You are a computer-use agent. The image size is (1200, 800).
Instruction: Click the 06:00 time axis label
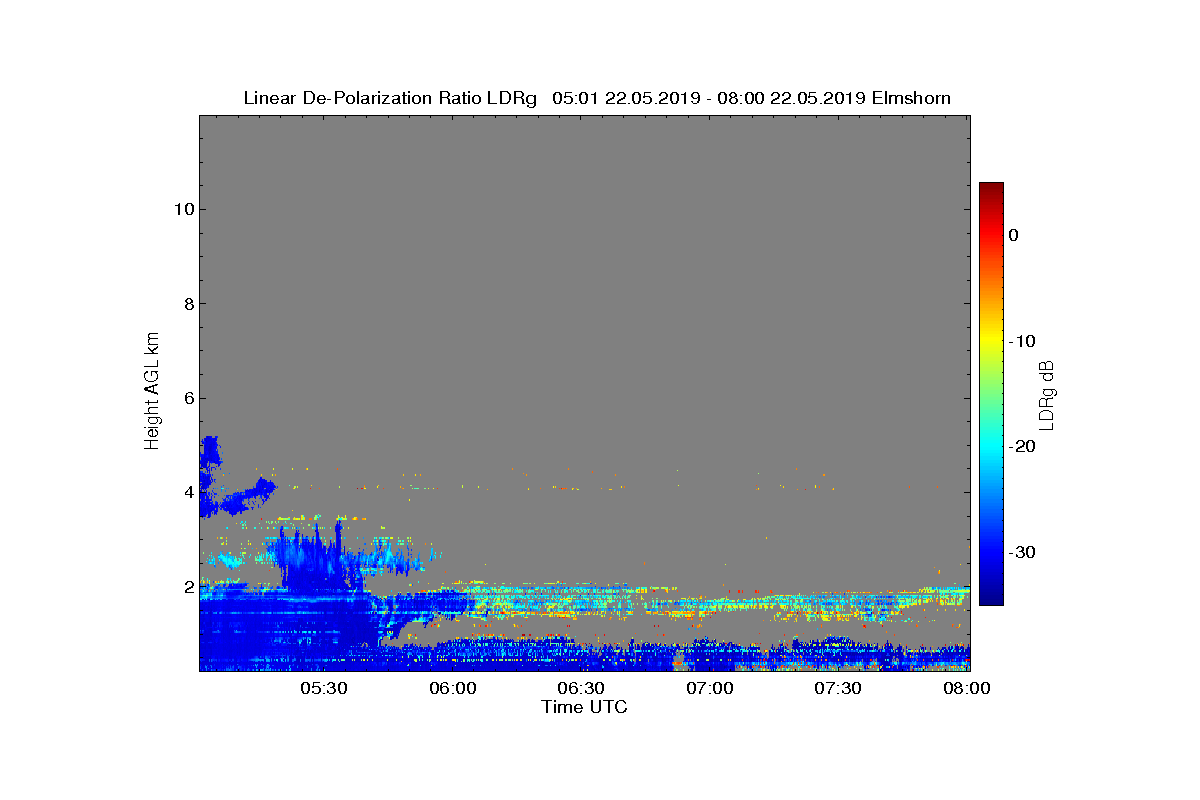point(452,688)
